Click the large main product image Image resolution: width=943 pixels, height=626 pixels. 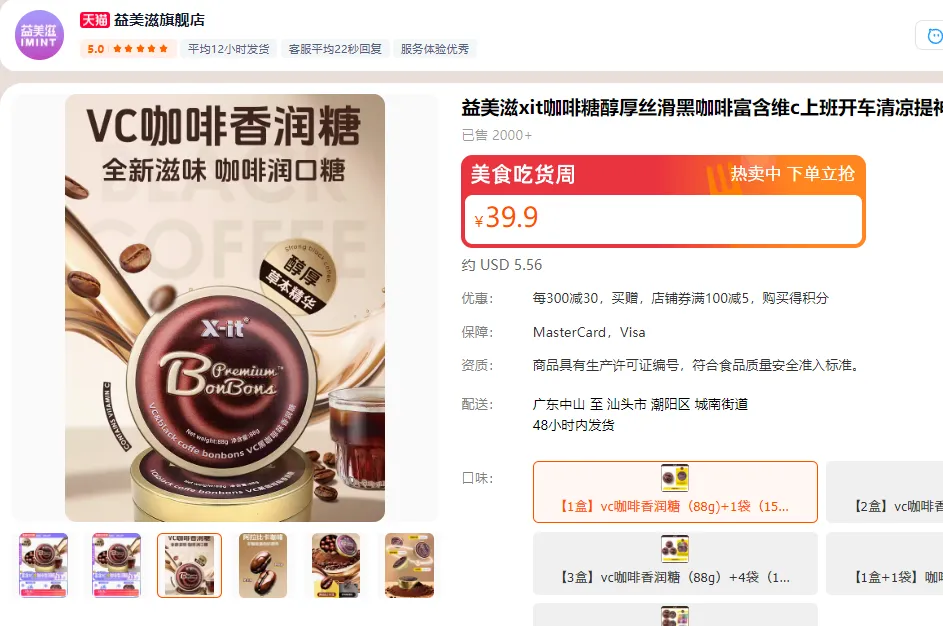(225, 308)
